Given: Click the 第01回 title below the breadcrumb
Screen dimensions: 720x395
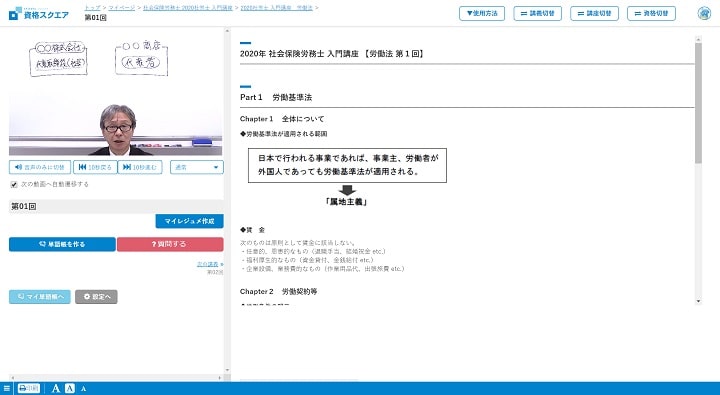Looking at the screenshot, I should point(96,17).
